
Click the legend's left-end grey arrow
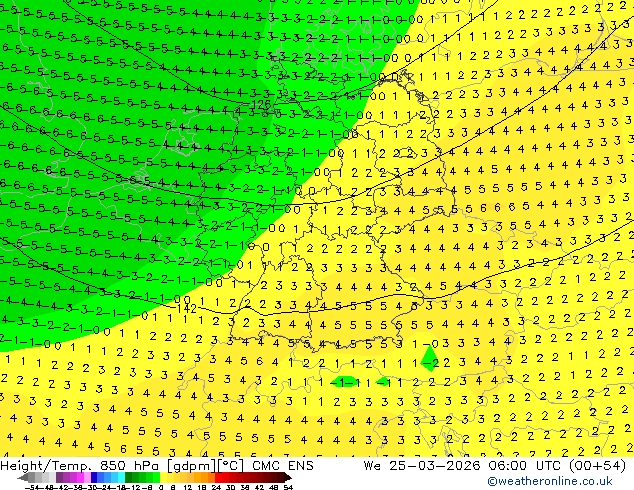pos(23,478)
